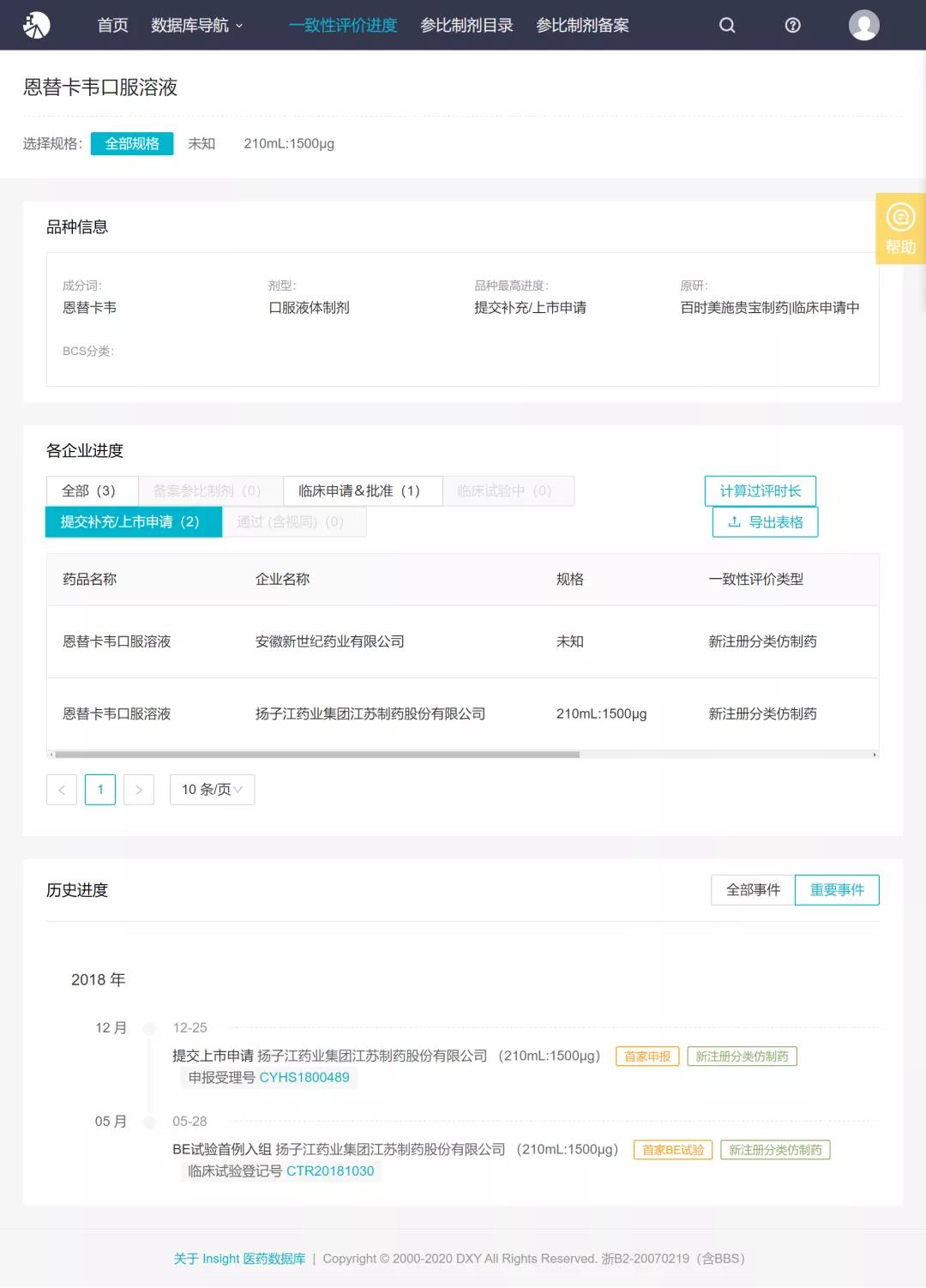Click the 计算过评时长 button
The height and width of the screenshot is (1288, 926).
(760, 491)
